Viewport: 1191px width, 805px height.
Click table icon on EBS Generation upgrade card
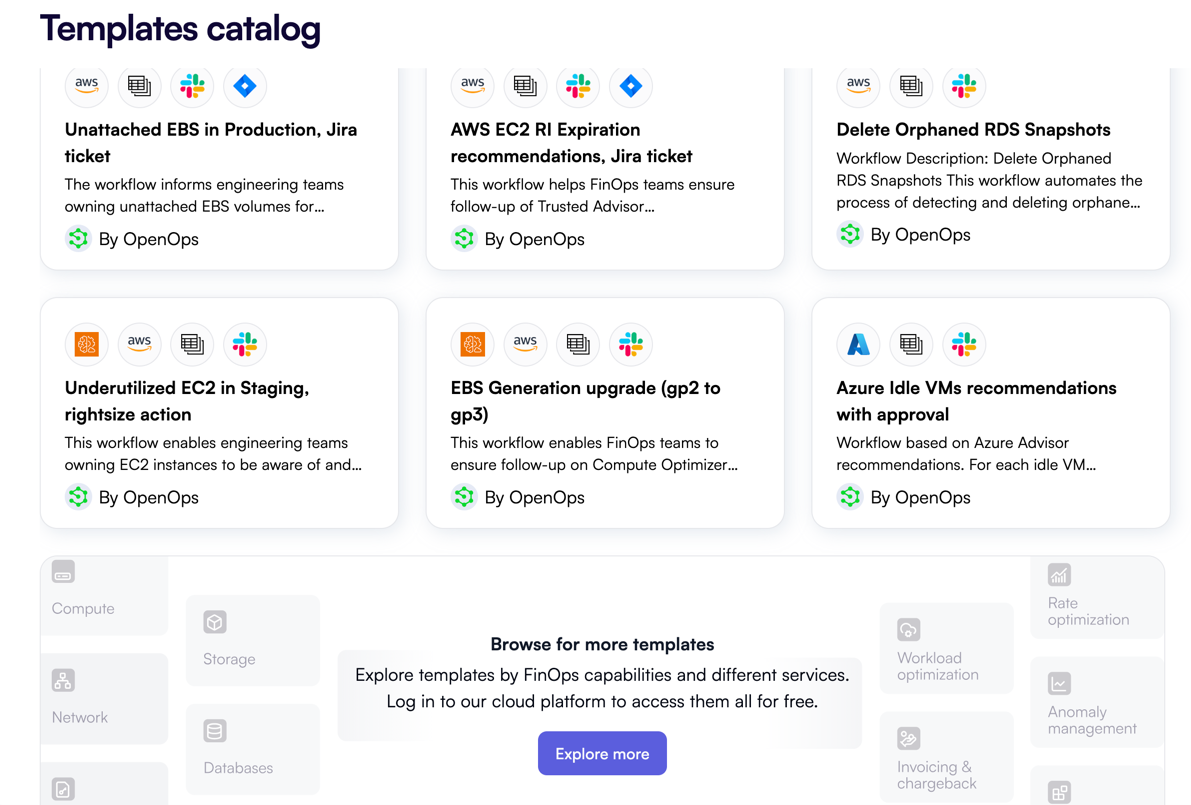pyautogui.click(x=578, y=344)
